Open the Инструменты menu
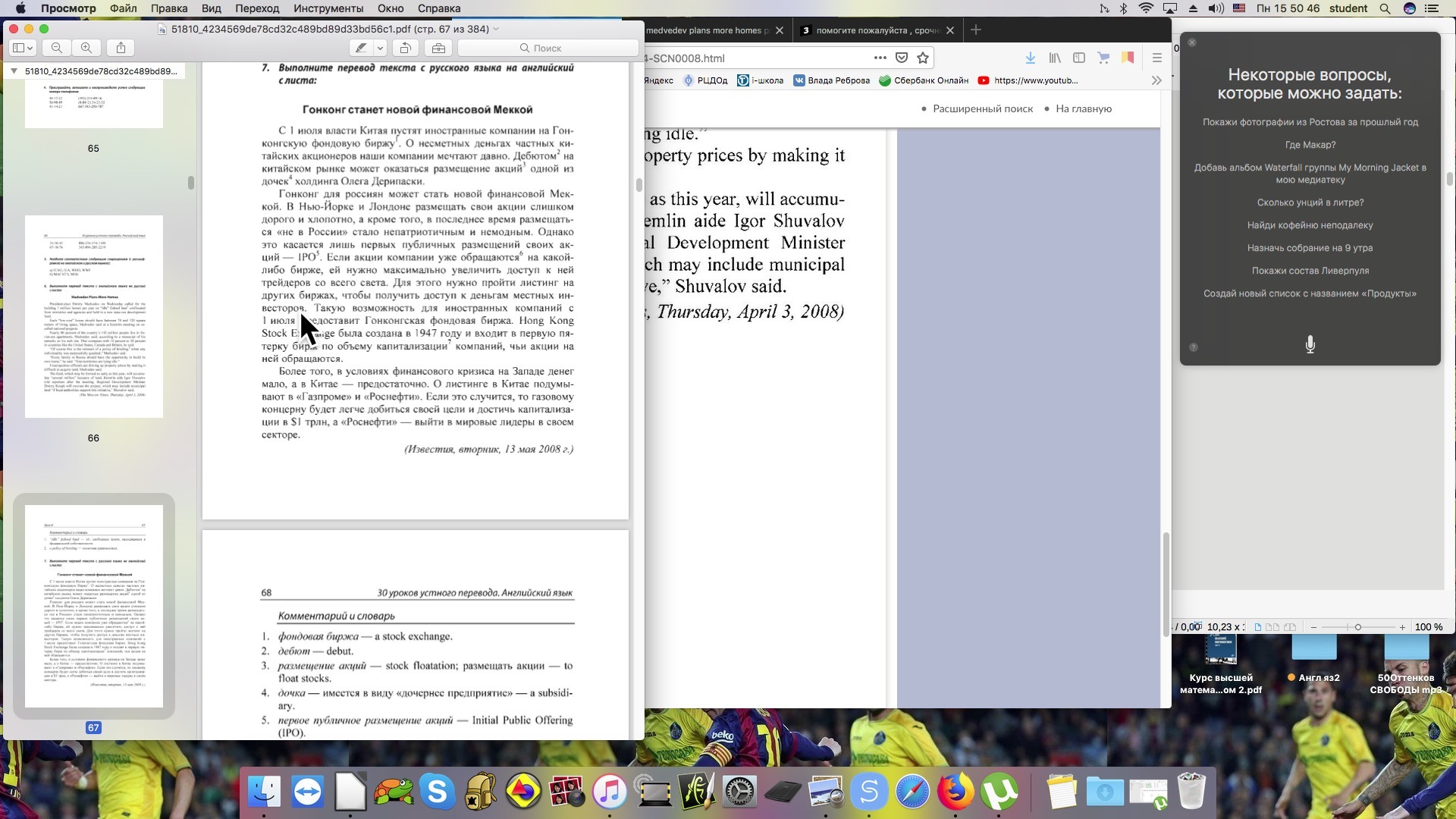Screen dimensions: 1456x819 pos(328,8)
